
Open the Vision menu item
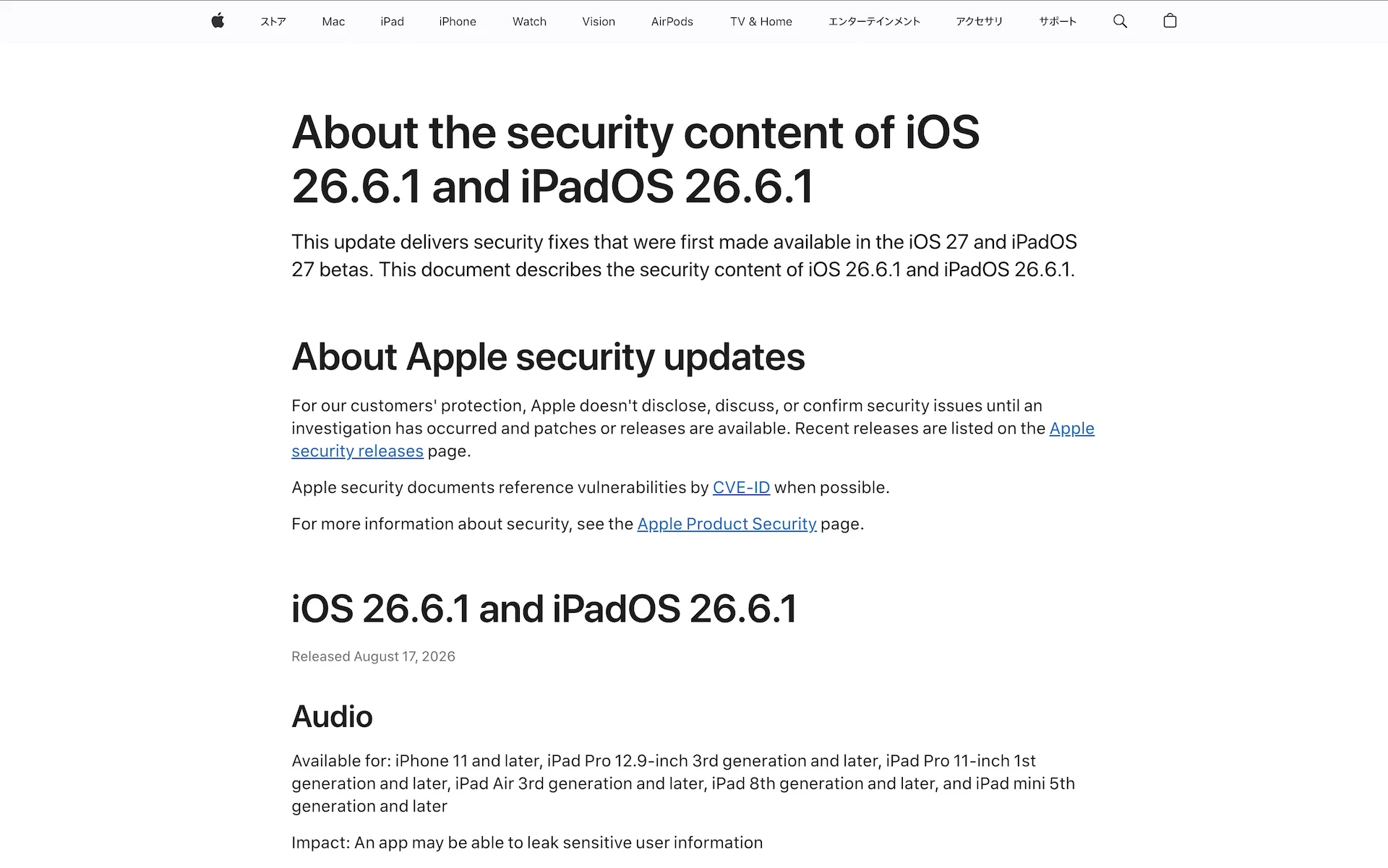599,22
